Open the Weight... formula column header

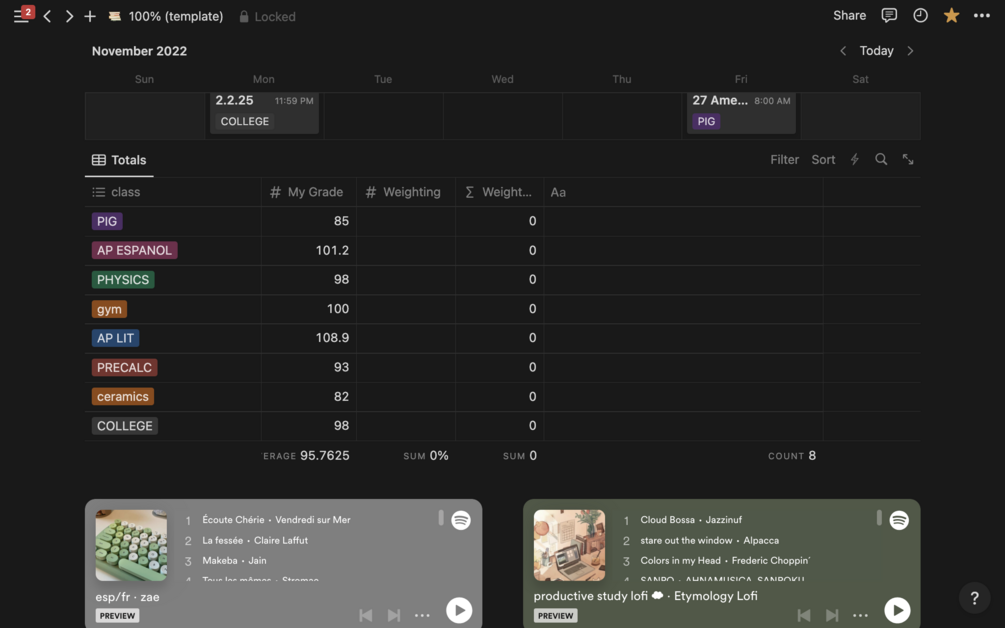tap(499, 192)
